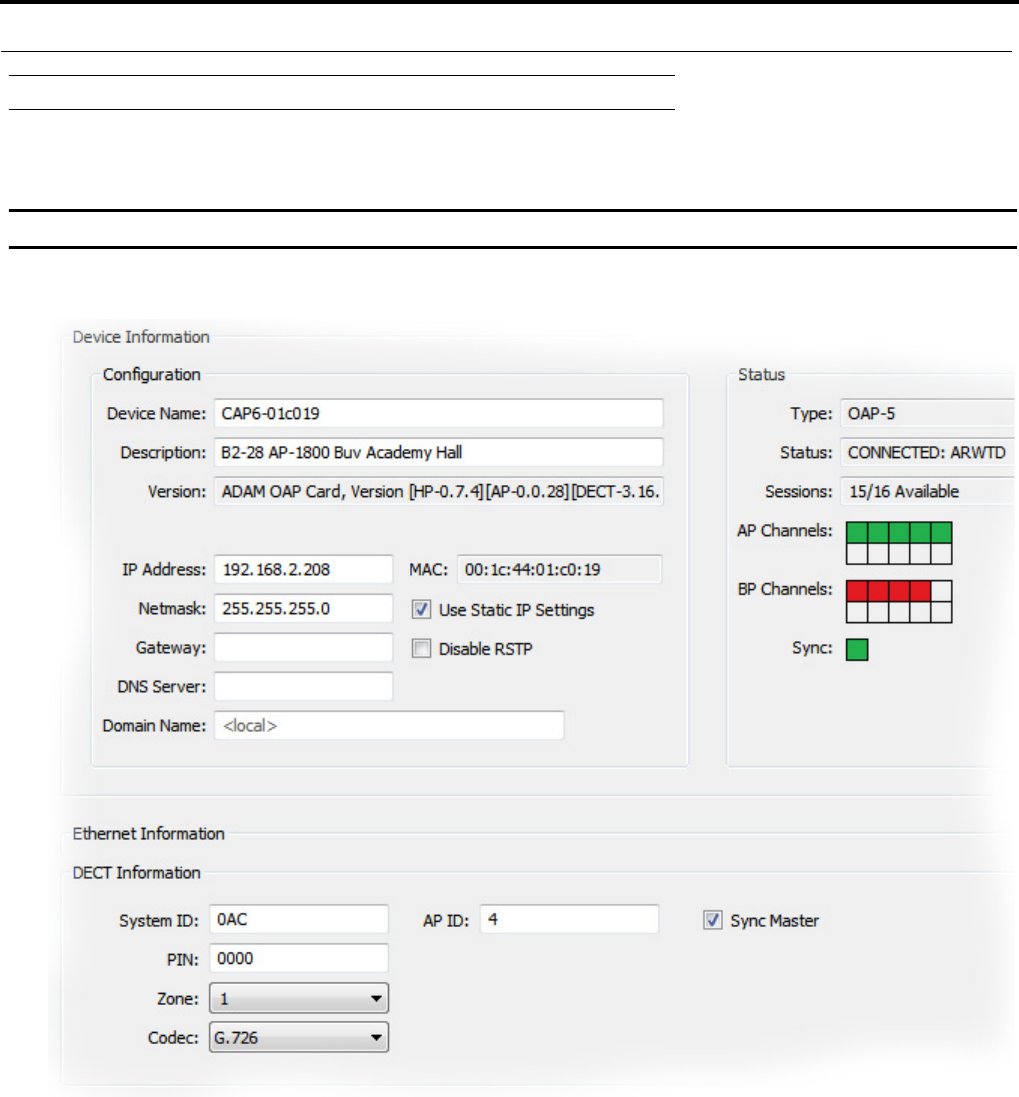
Task: Click the DECT Information section header
Action: pos(136,872)
